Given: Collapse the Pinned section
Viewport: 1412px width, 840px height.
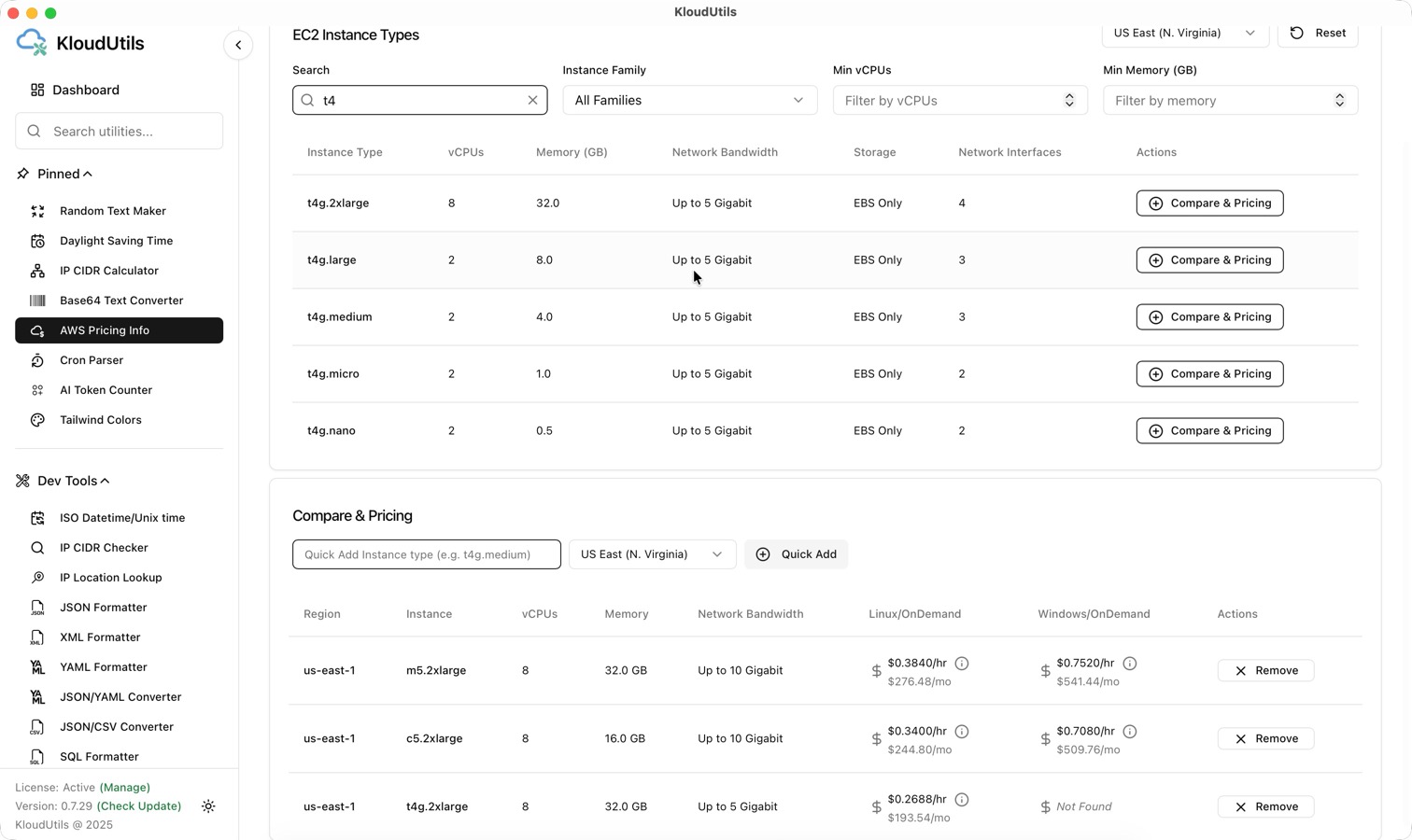Looking at the screenshot, I should coord(87,174).
